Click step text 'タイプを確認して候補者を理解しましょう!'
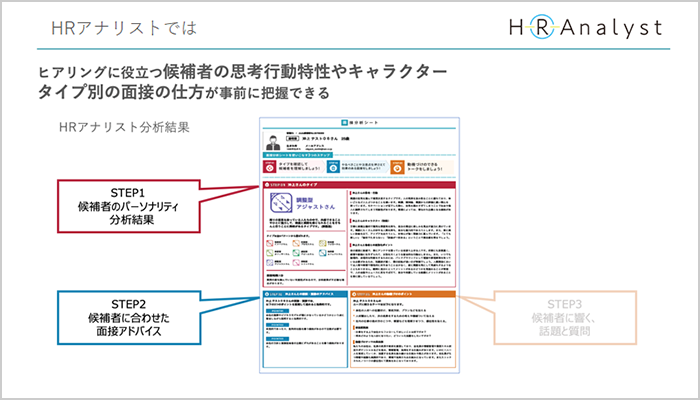 point(299,167)
